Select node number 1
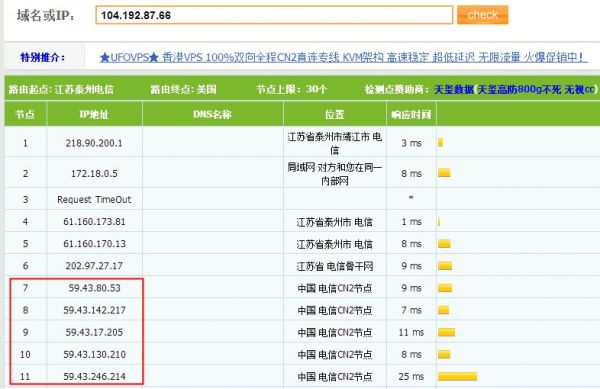Screen dimensions: 600x389 pos(25,143)
